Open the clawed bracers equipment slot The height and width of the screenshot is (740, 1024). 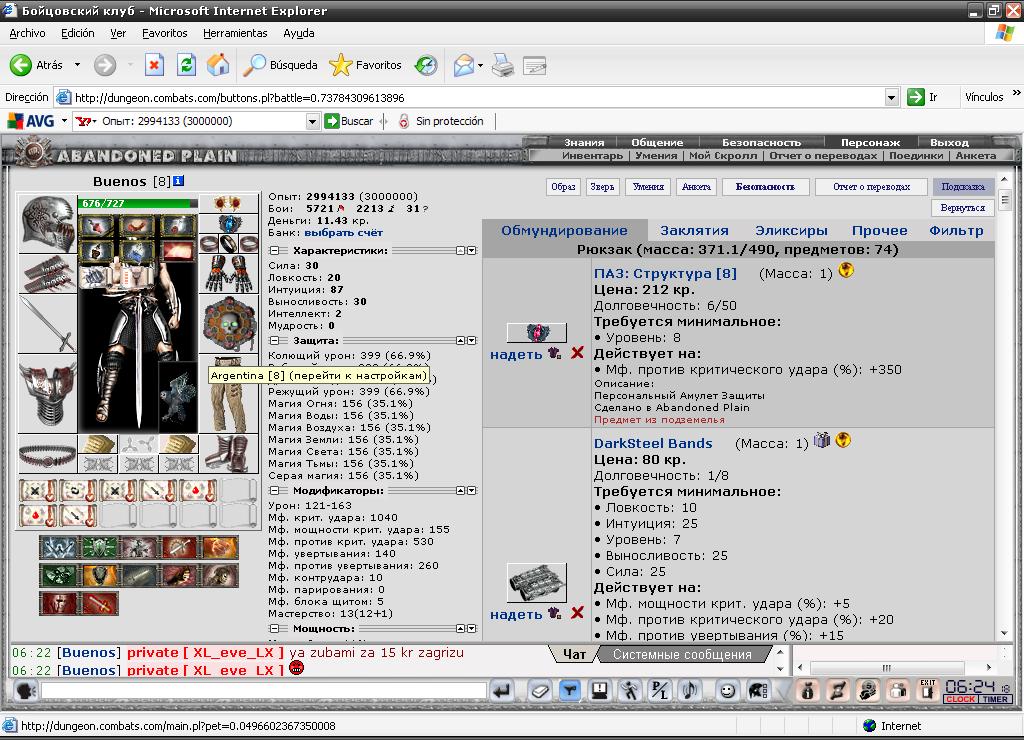click(x=47, y=273)
